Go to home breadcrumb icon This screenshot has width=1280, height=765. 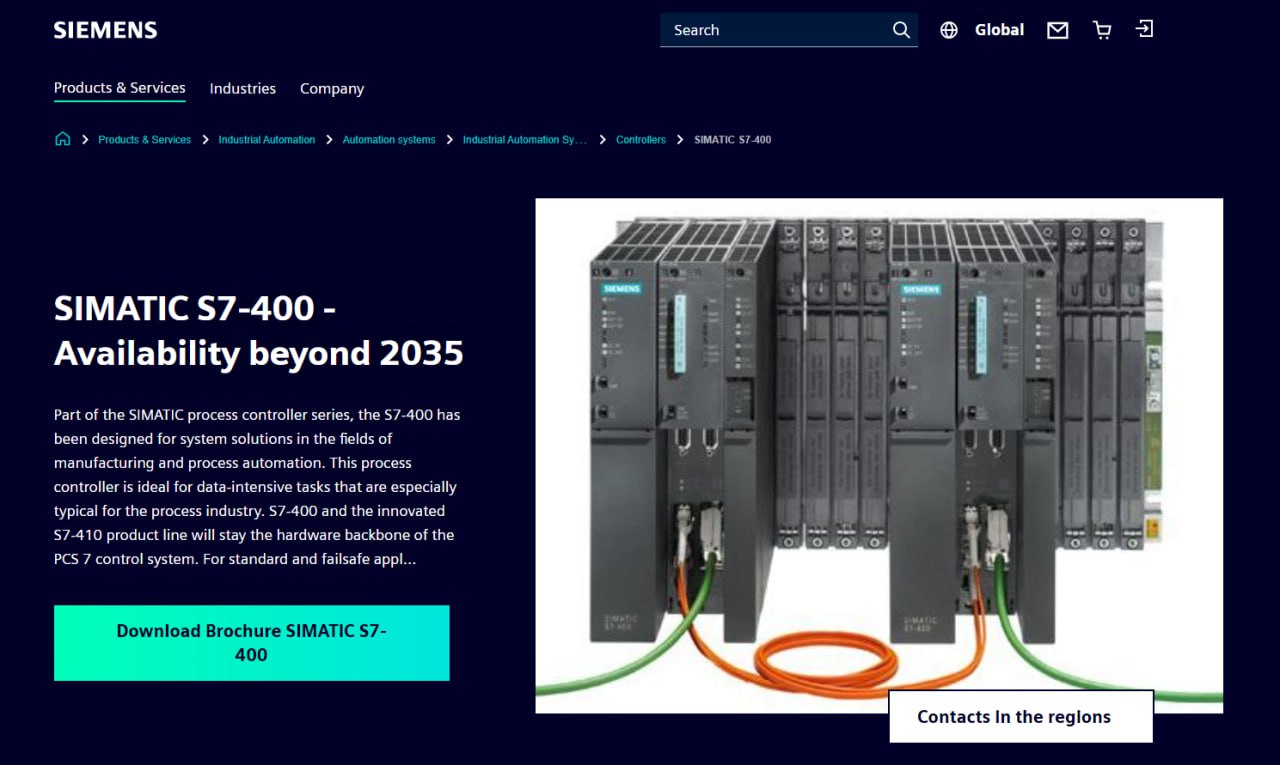point(62,139)
